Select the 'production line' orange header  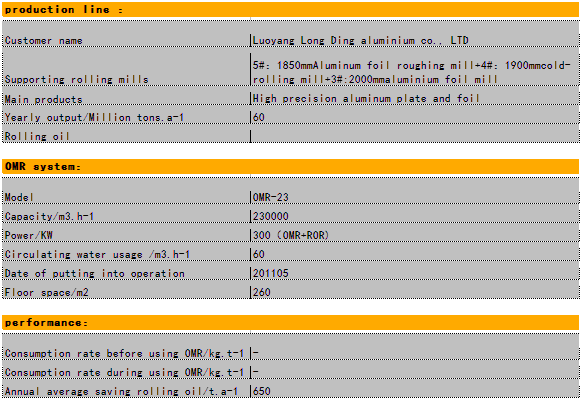coord(290,10)
